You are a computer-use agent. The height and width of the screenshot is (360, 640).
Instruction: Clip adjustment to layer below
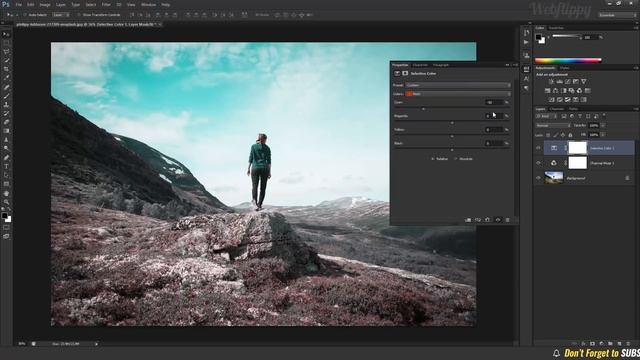468,220
